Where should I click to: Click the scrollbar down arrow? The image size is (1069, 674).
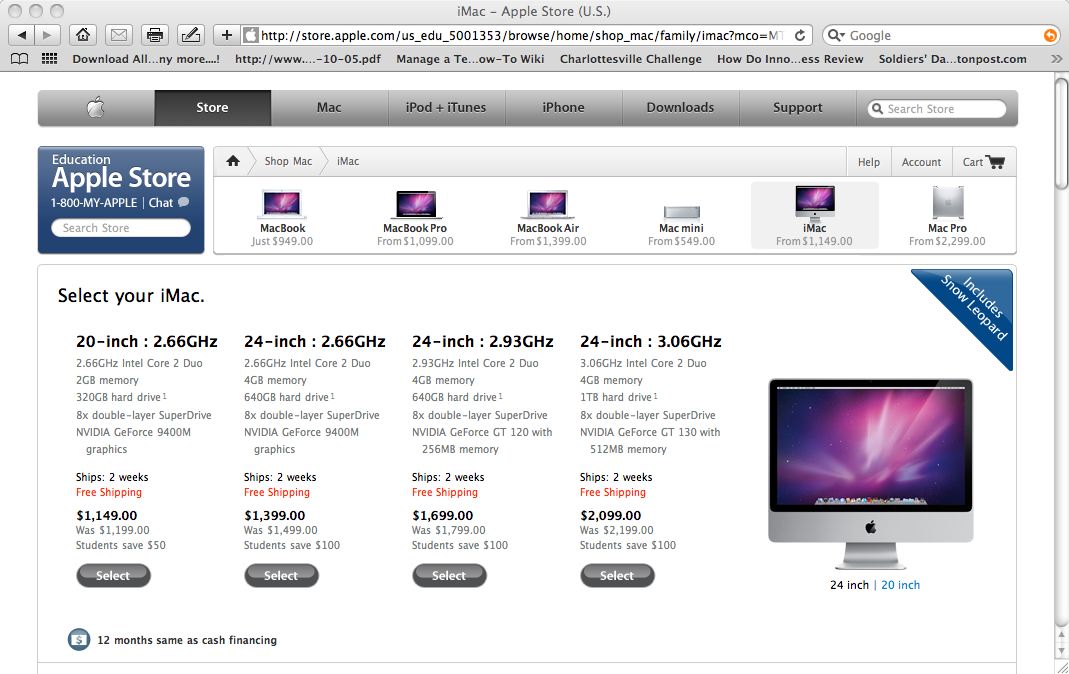(1062, 649)
